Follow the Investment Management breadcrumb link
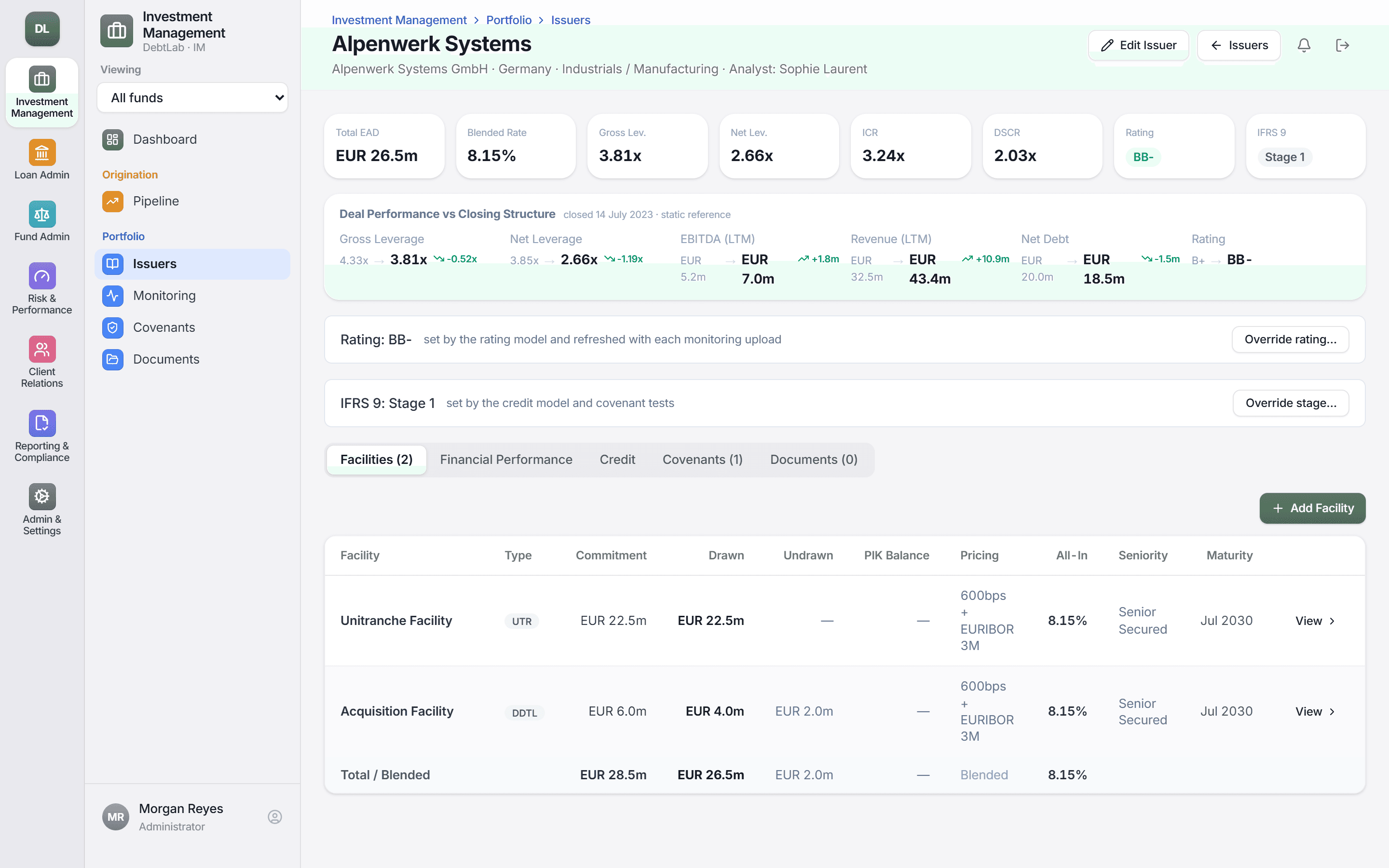This screenshot has height=868, width=1389. pyautogui.click(x=399, y=20)
